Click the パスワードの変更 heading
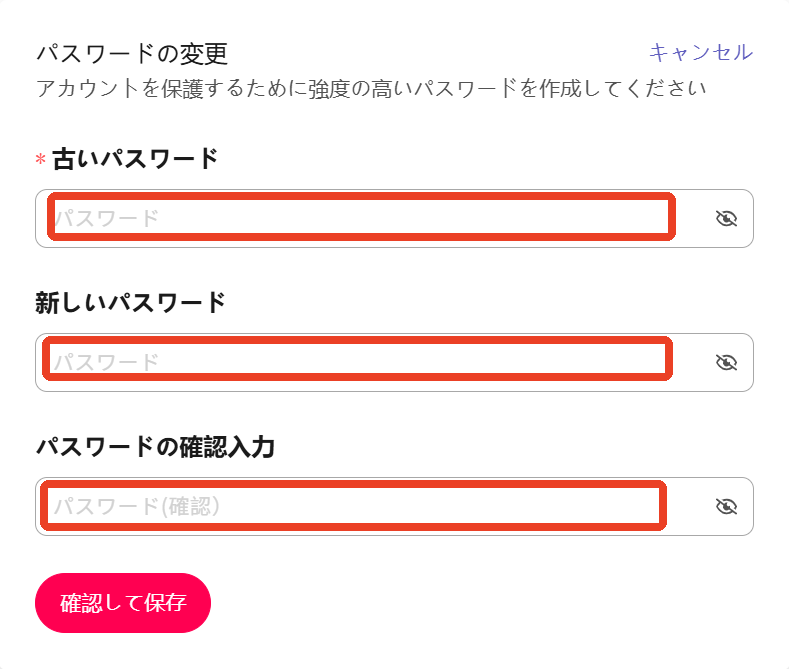 pyautogui.click(x=132, y=54)
